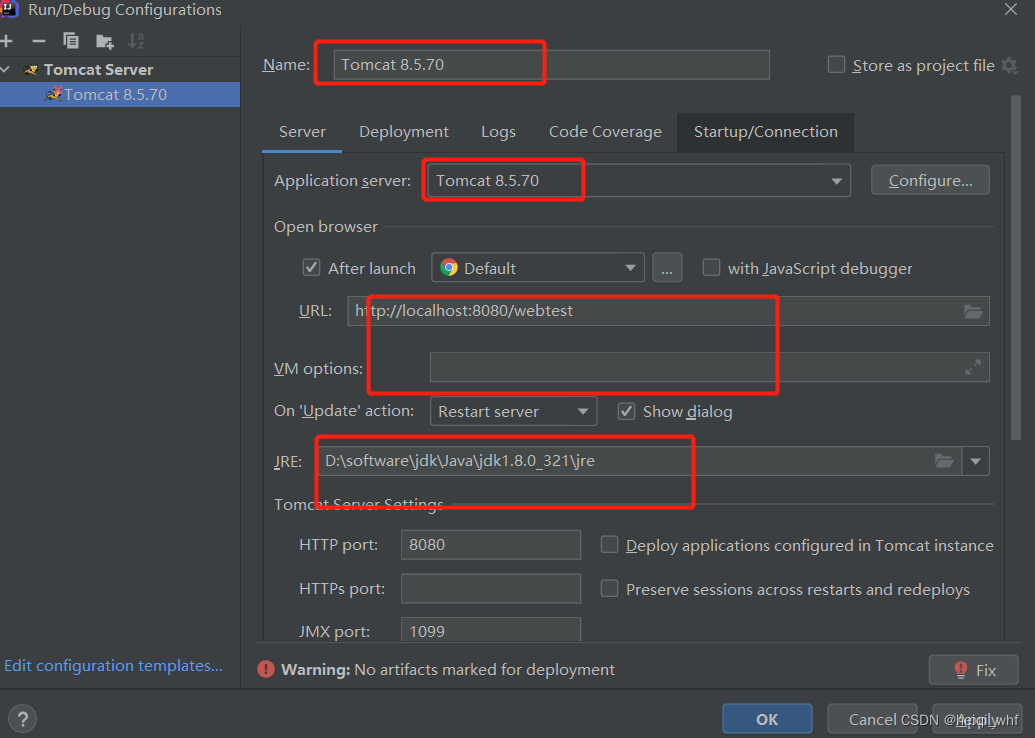Viewport: 1035px width, 738px height.
Task: Click the Configure... button
Action: point(930,180)
